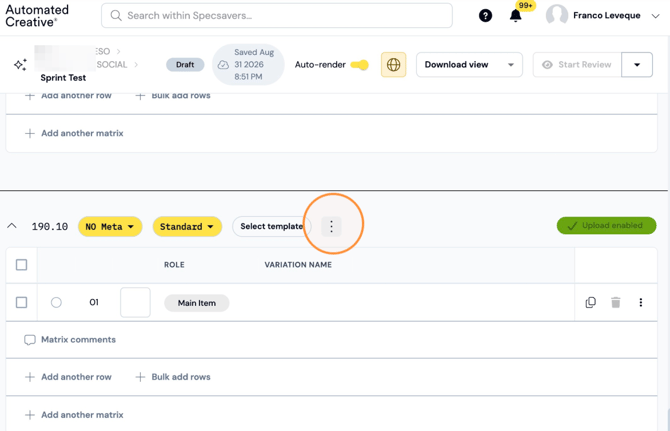
Task: Click Add another row in matrix 190.10
Action: [x=68, y=377]
